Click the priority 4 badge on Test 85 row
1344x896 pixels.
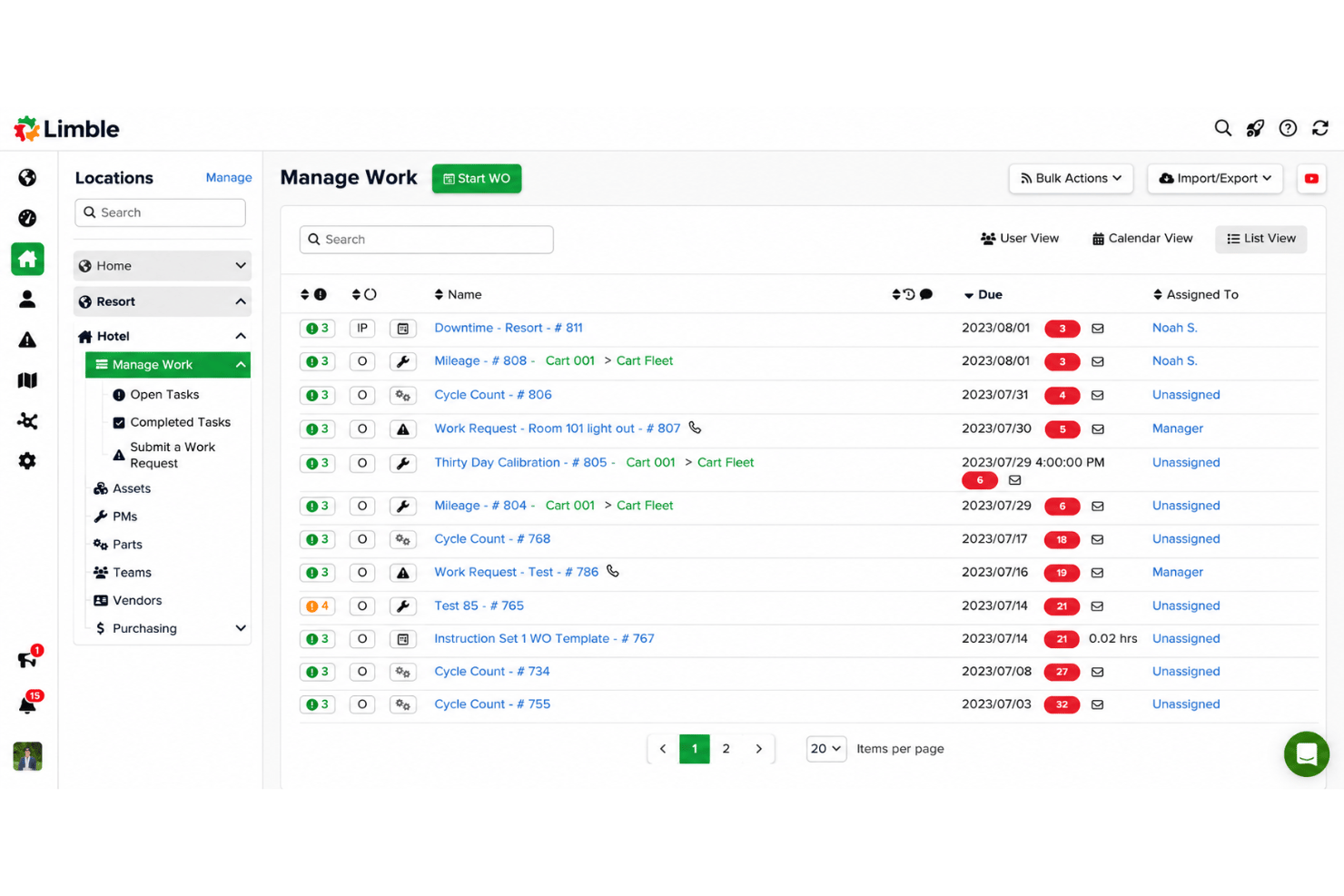click(x=317, y=606)
